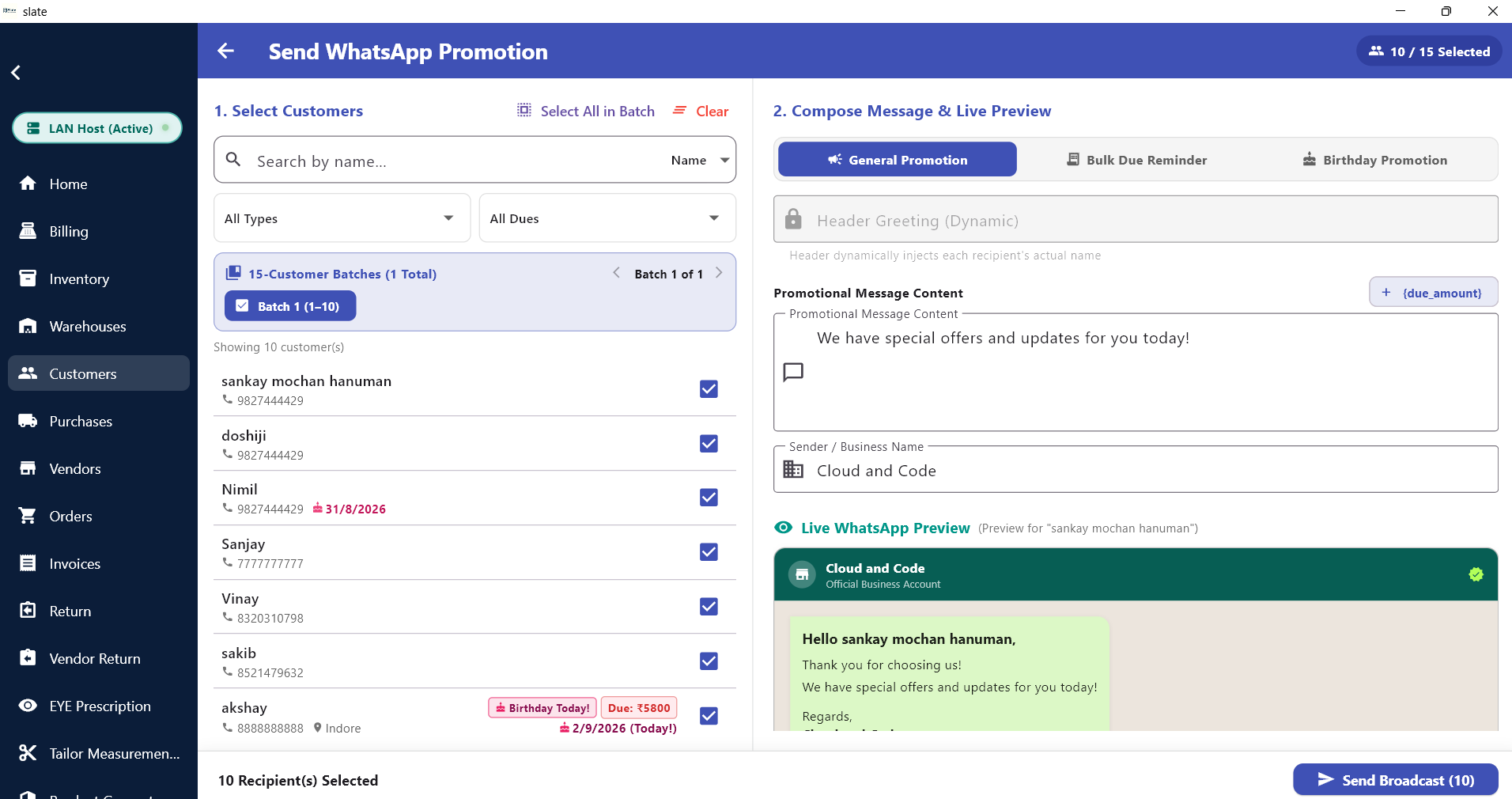Image resolution: width=1512 pixels, height=799 pixels.
Task: Click the Live WhatsApp Preview eye icon
Action: [784, 528]
